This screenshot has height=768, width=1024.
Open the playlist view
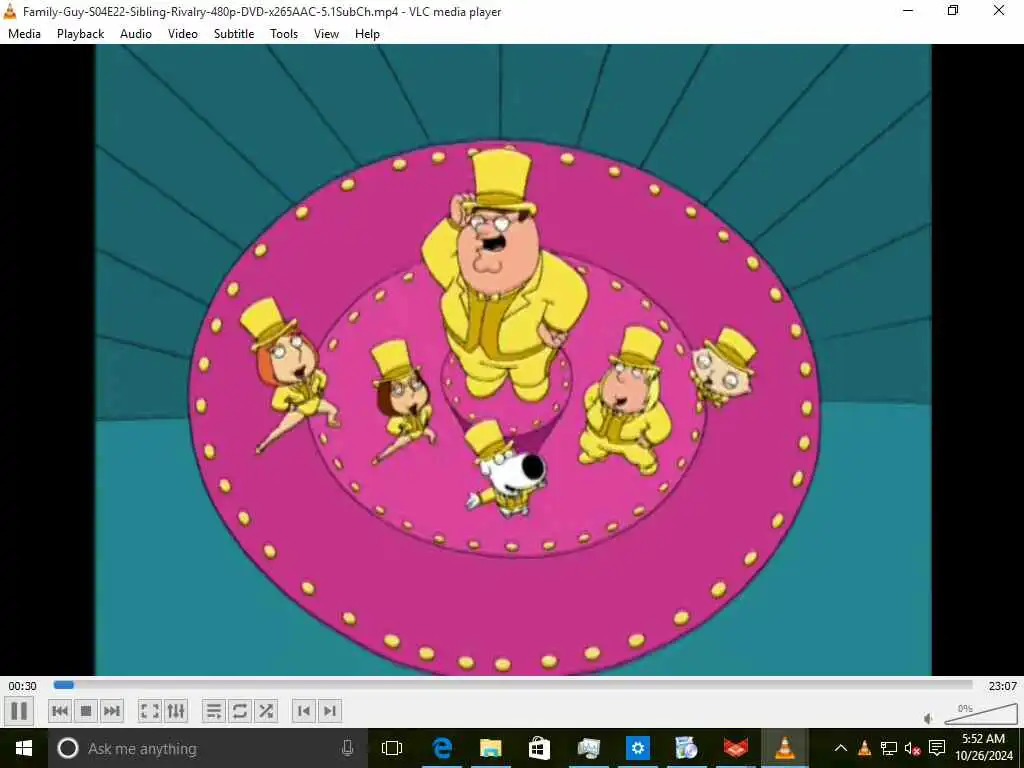click(x=214, y=711)
